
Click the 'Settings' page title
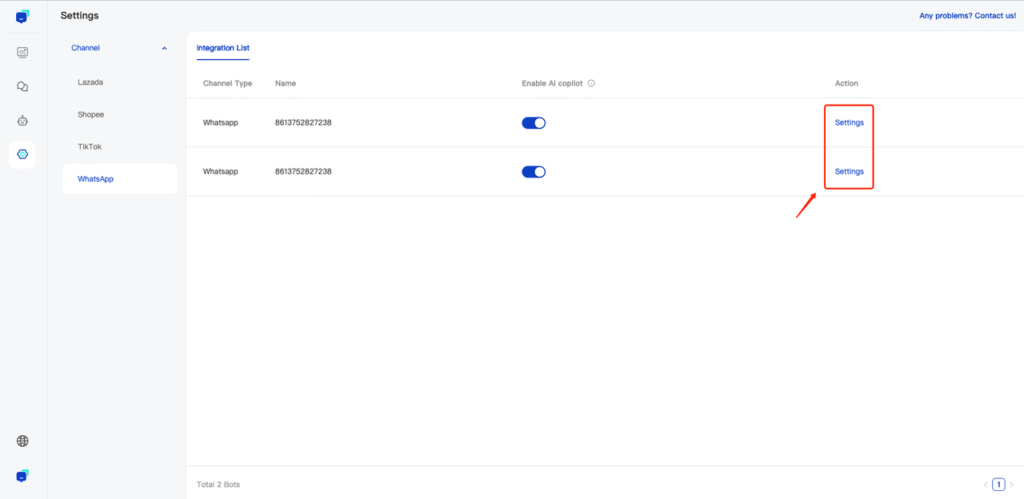(80, 16)
